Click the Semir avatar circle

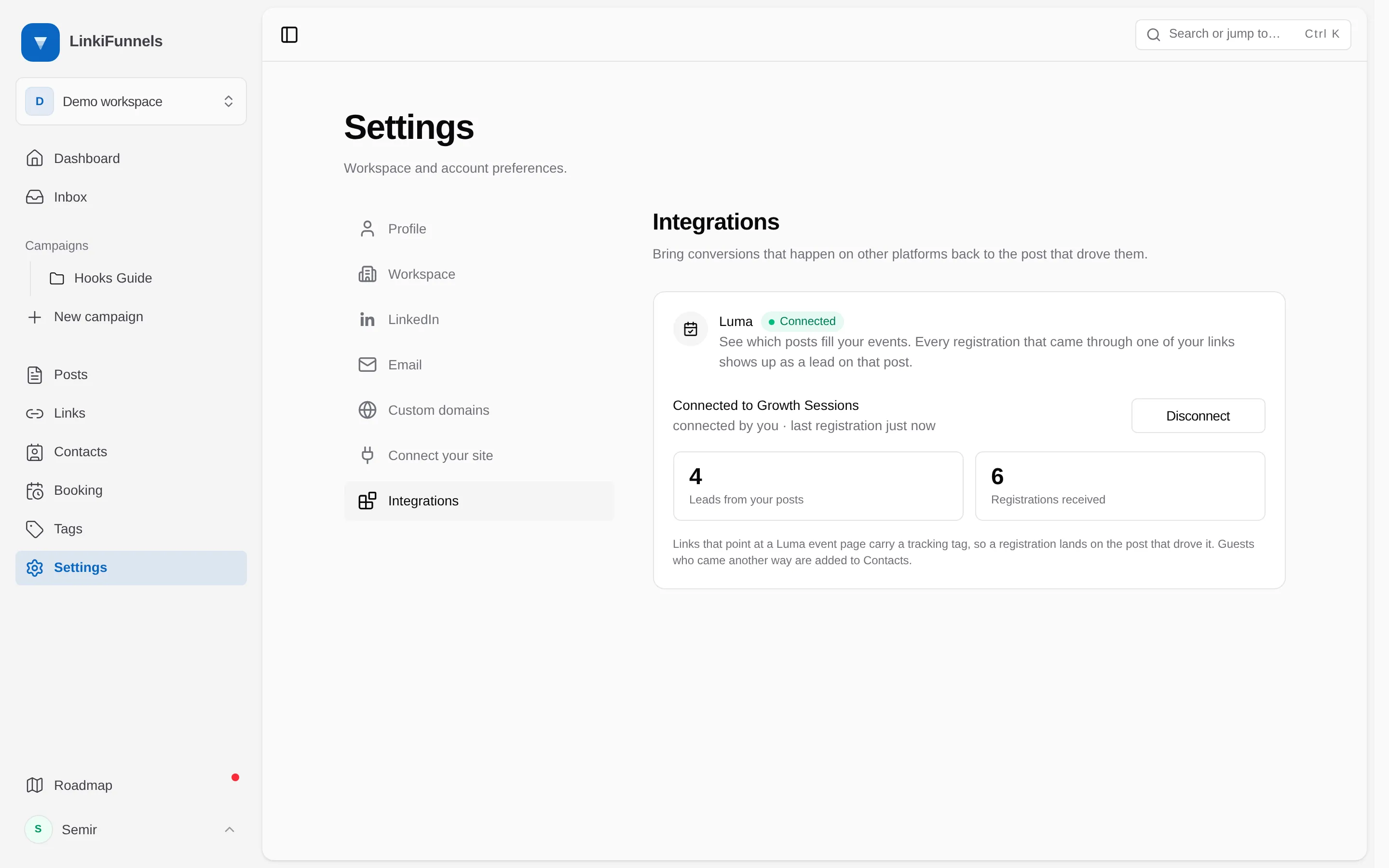point(39,829)
